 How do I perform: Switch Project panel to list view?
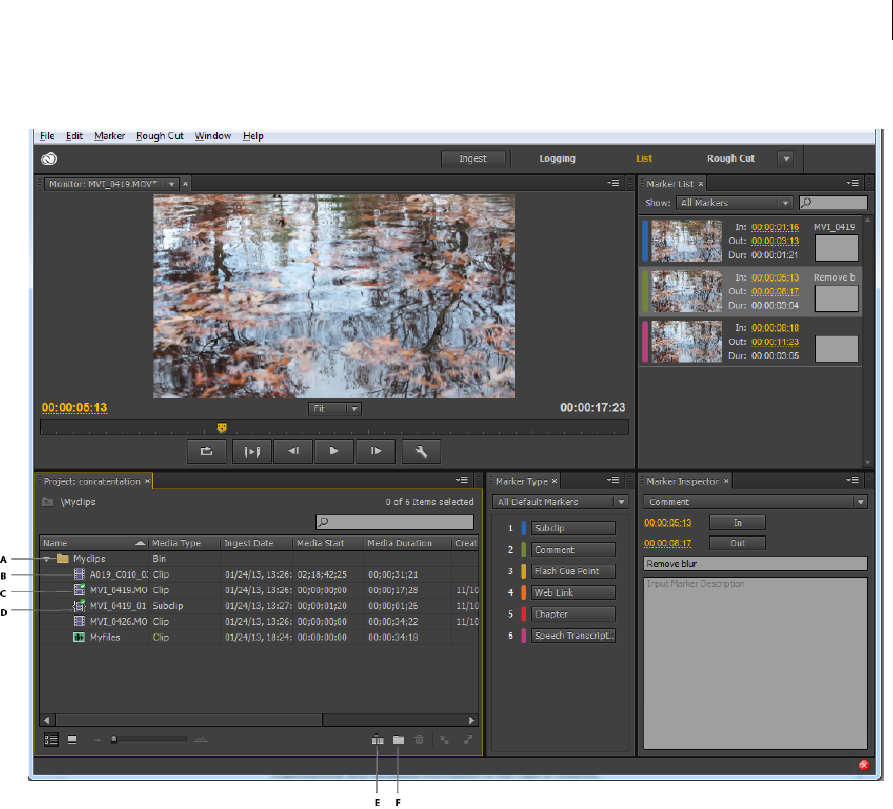(x=52, y=740)
